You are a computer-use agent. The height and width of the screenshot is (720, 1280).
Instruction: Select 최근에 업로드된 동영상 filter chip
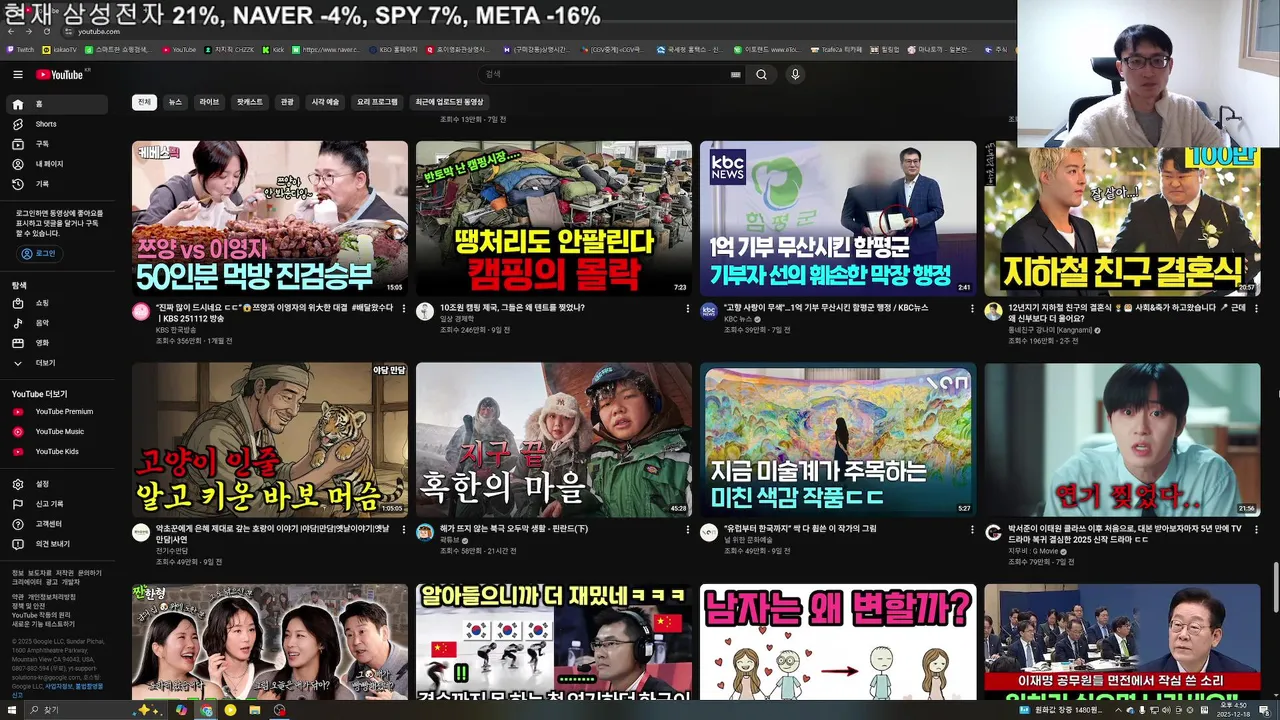[449, 102]
